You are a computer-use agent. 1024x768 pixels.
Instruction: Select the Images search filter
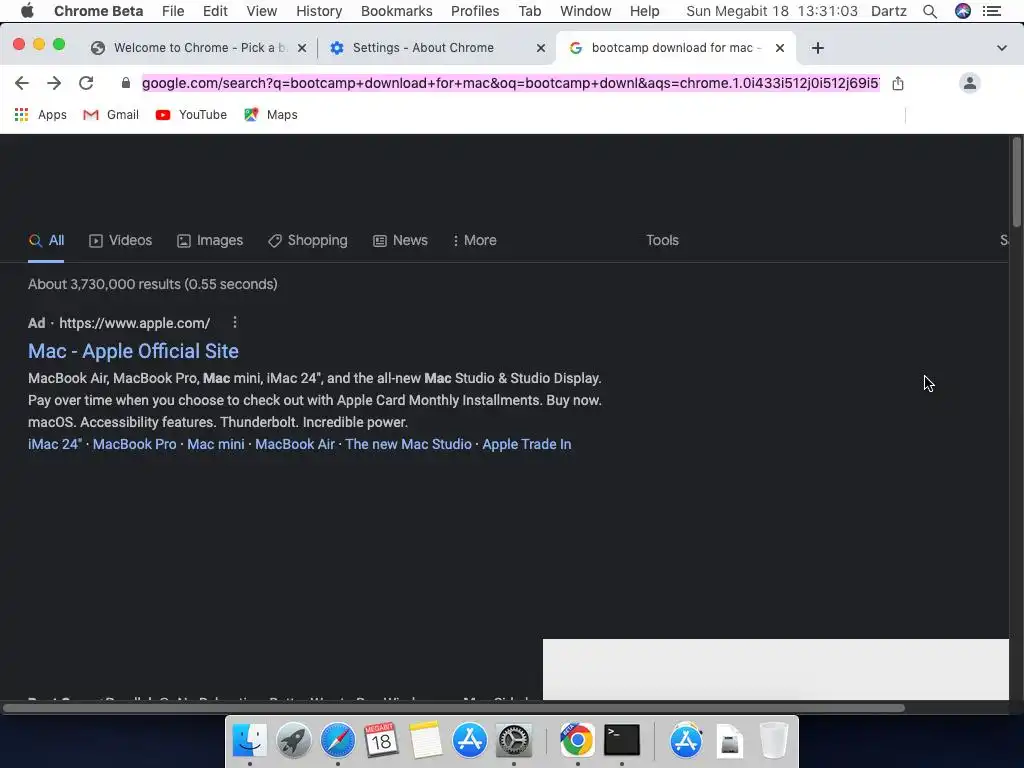point(210,240)
